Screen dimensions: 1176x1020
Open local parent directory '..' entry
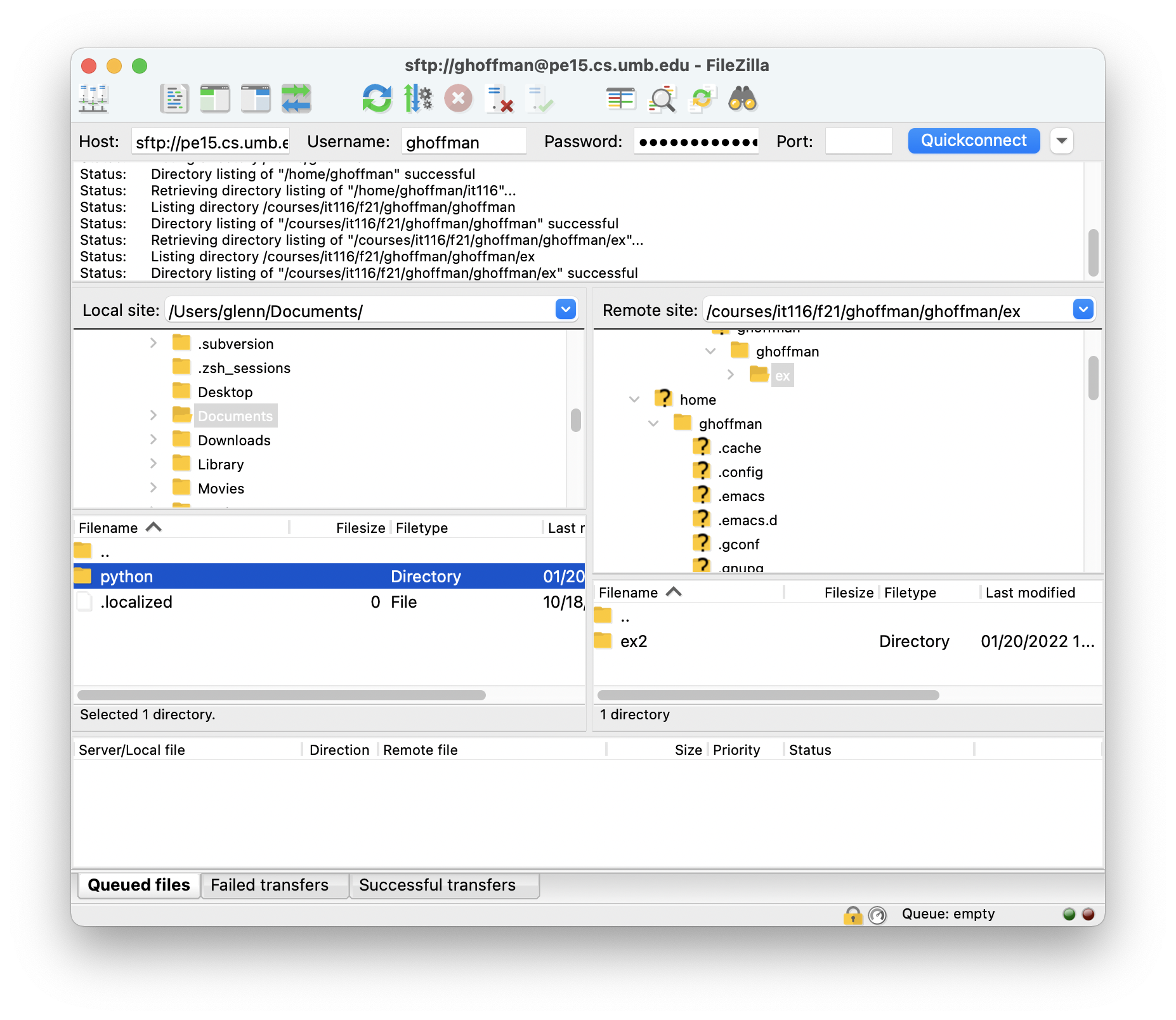click(x=329, y=551)
